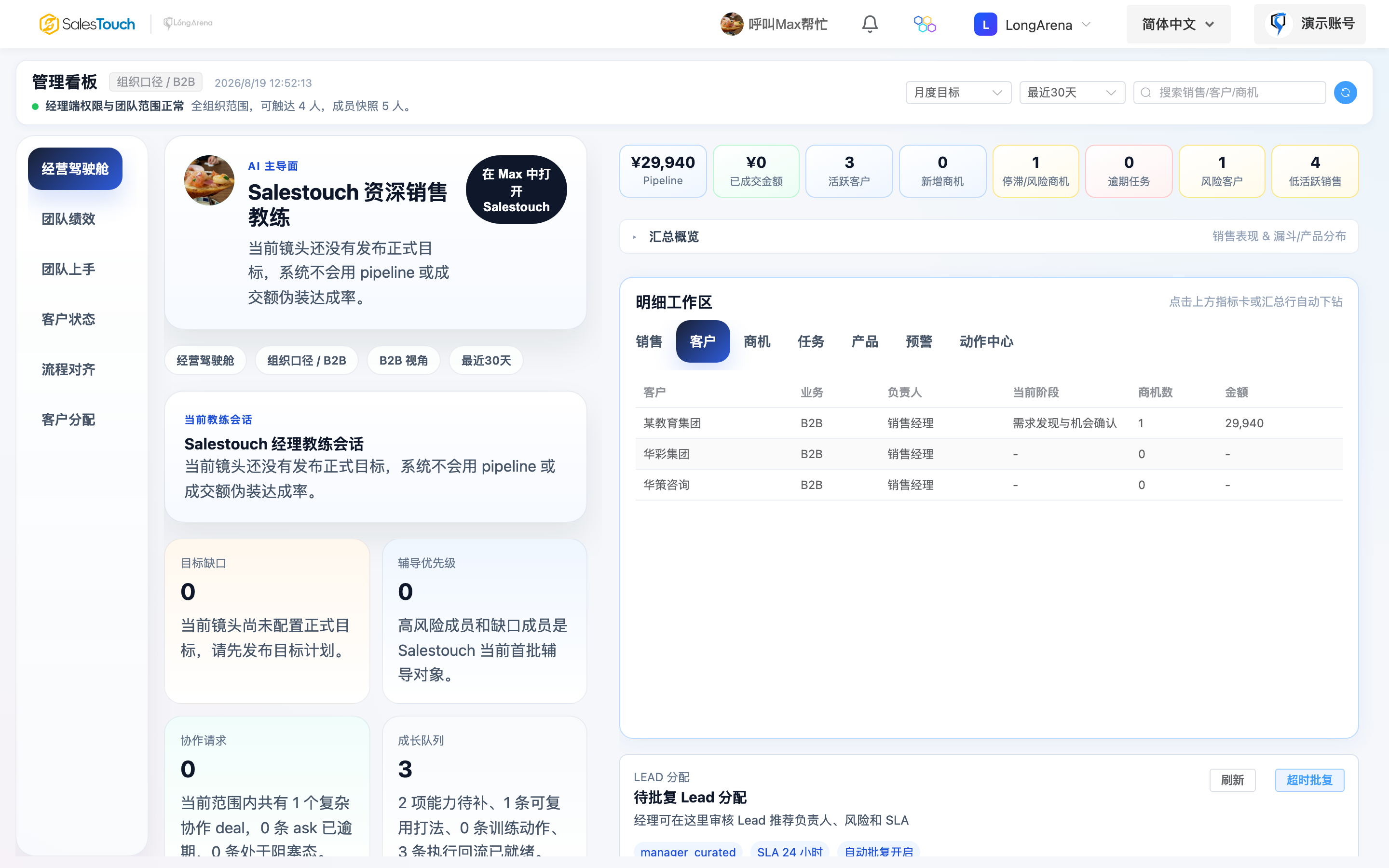Click the SalesTouch logo

pyautogui.click(x=87, y=24)
